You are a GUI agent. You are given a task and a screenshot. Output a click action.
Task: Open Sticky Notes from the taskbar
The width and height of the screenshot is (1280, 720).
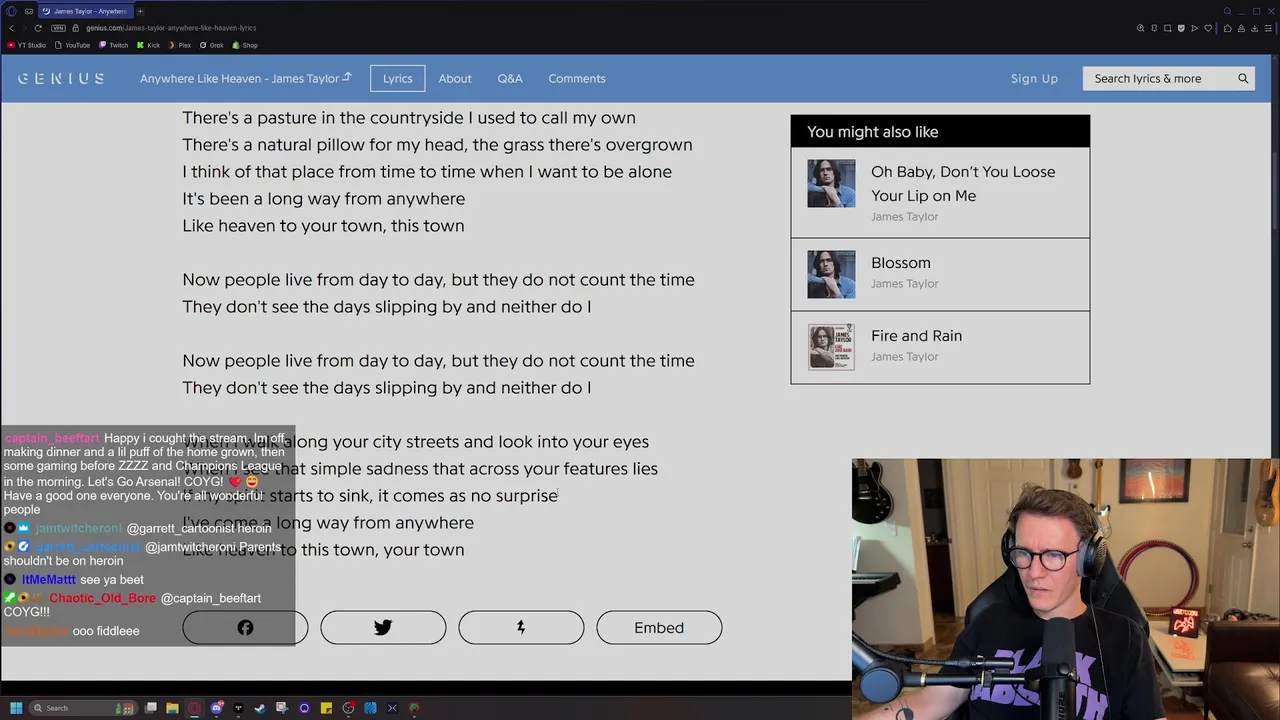[x=326, y=708]
